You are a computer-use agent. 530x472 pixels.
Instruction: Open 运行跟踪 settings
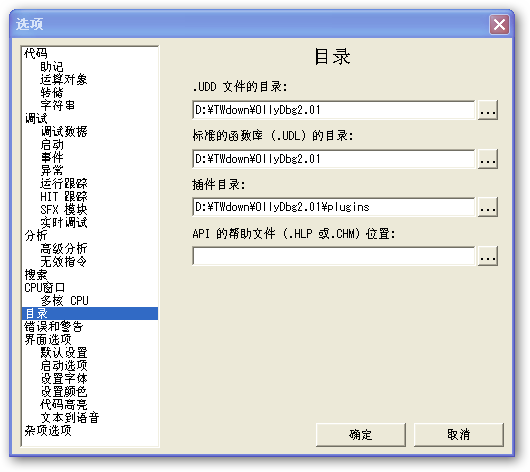[64, 183]
